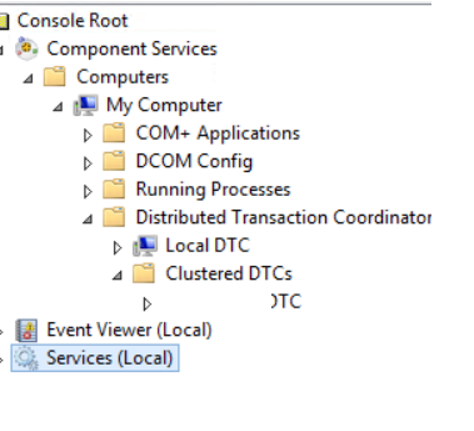Select the Console Root item

point(72,21)
